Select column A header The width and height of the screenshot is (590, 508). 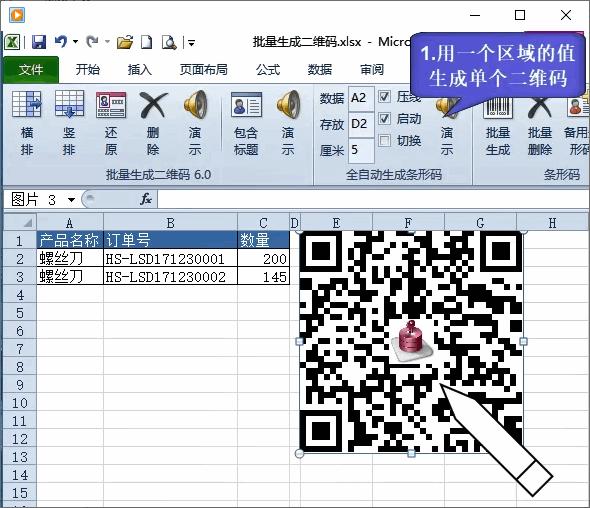(70, 223)
